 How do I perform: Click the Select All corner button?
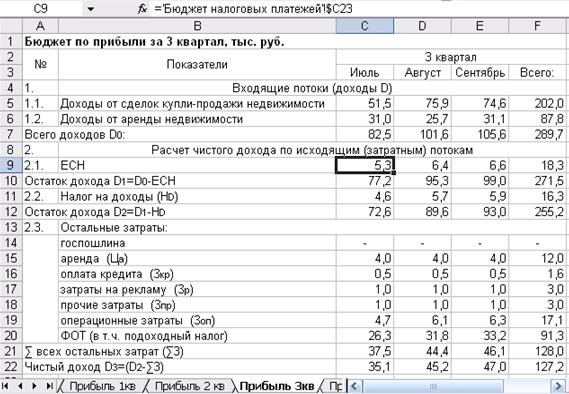[11, 26]
